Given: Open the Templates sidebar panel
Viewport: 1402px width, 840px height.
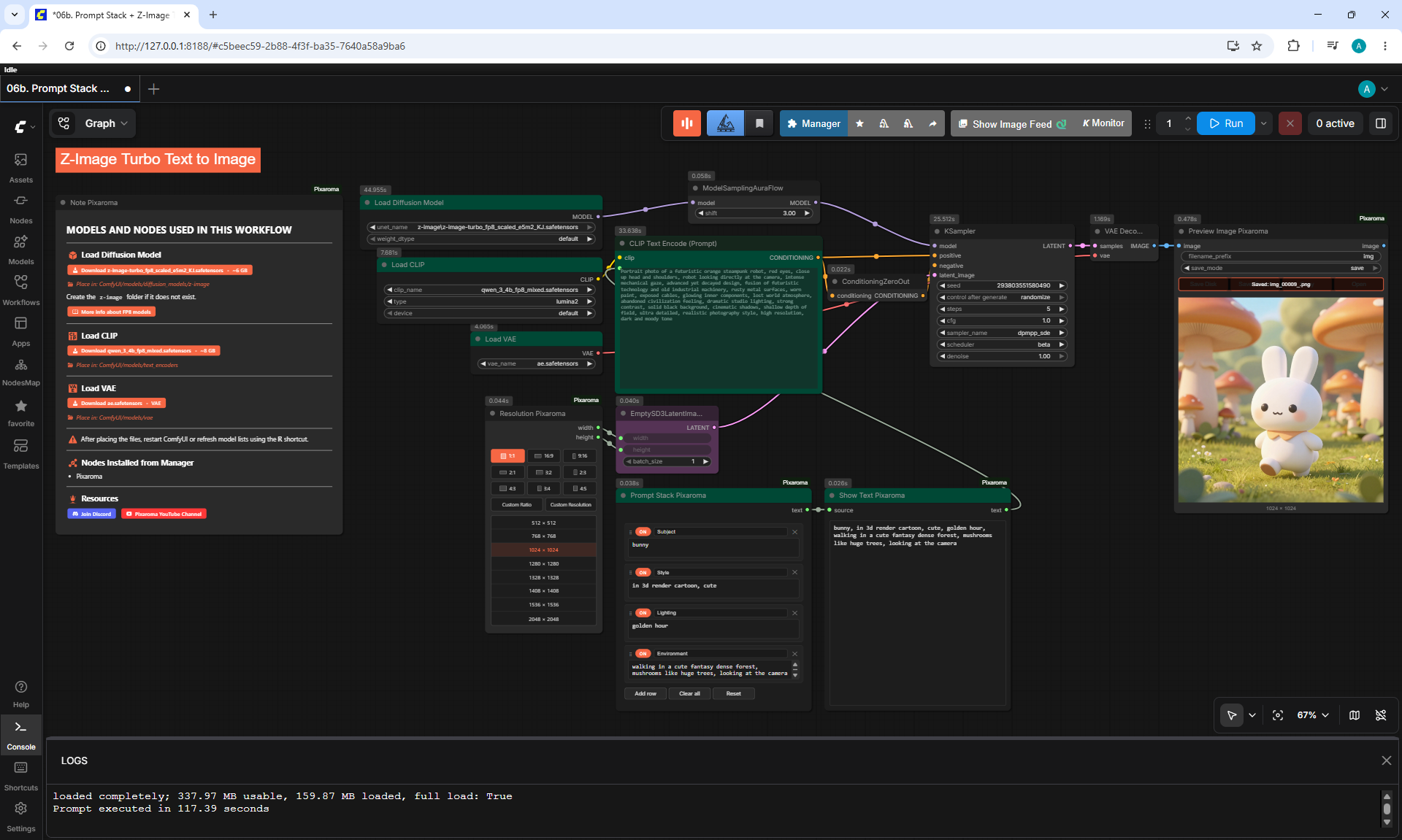Looking at the screenshot, I should pyautogui.click(x=20, y=453).
